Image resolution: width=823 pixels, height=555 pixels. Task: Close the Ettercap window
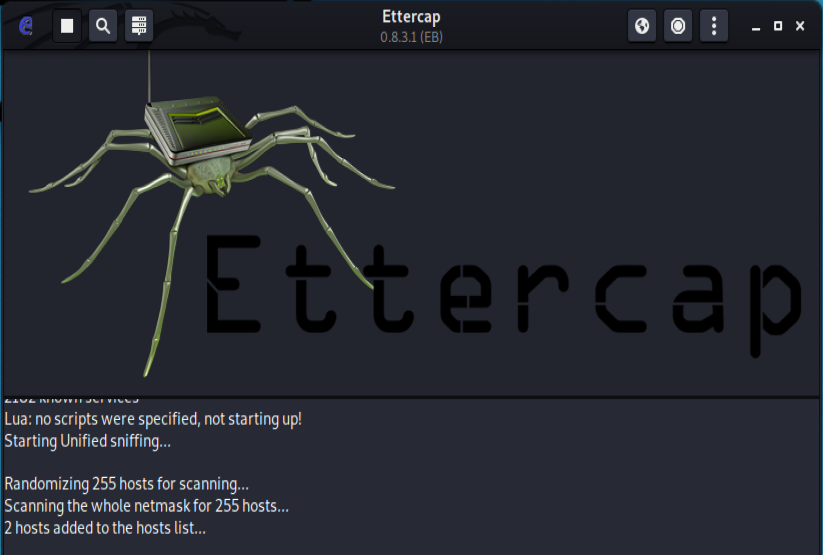[x=800, y=26]
